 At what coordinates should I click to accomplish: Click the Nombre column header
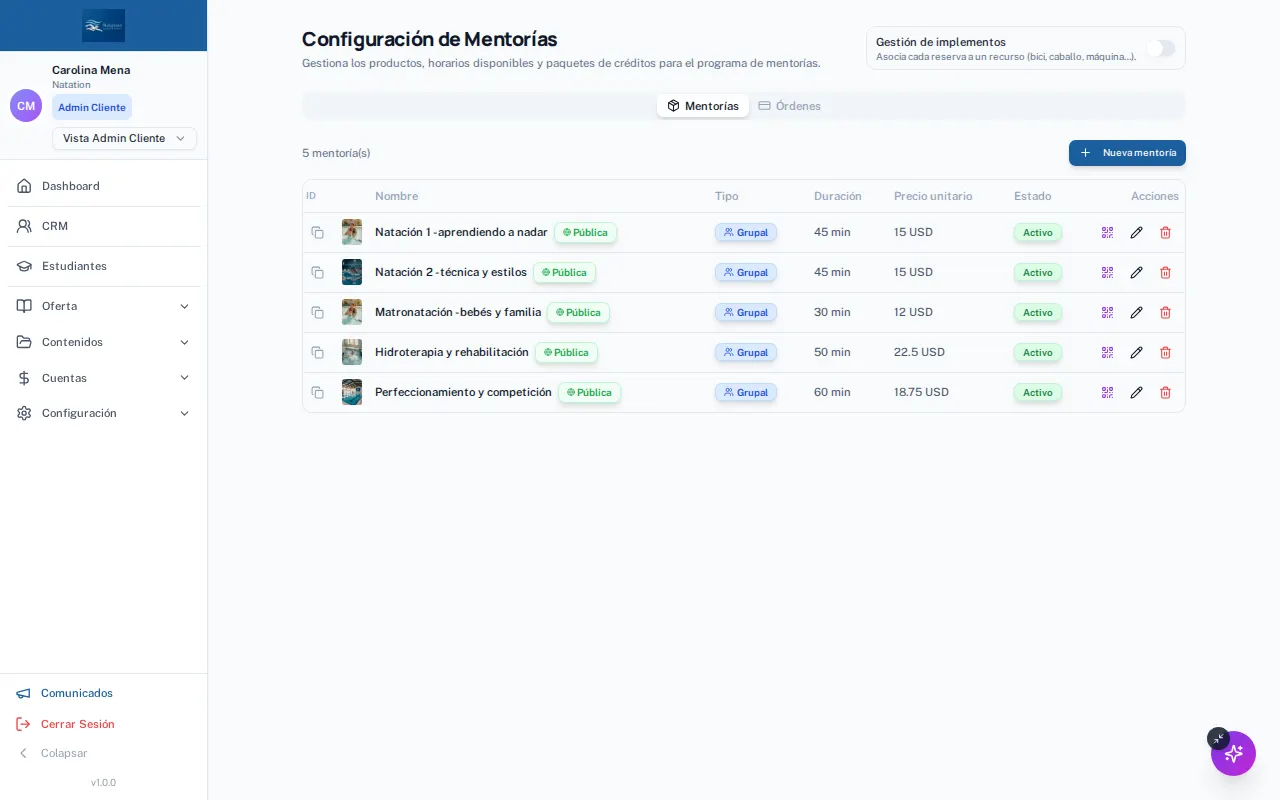[x=397, y=196]
